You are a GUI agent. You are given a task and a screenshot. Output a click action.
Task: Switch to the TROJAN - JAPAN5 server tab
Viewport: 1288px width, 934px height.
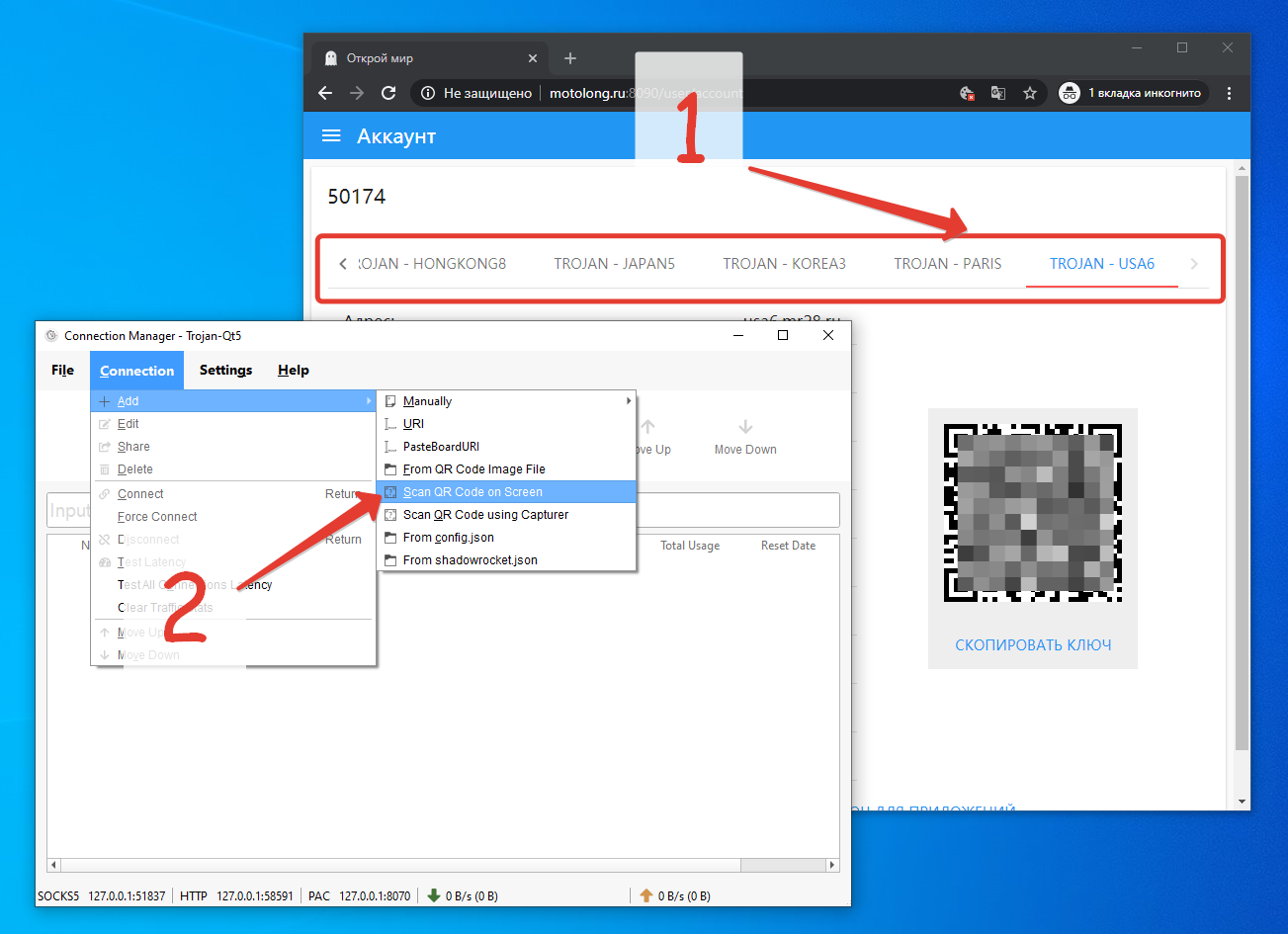coord(614,263)
